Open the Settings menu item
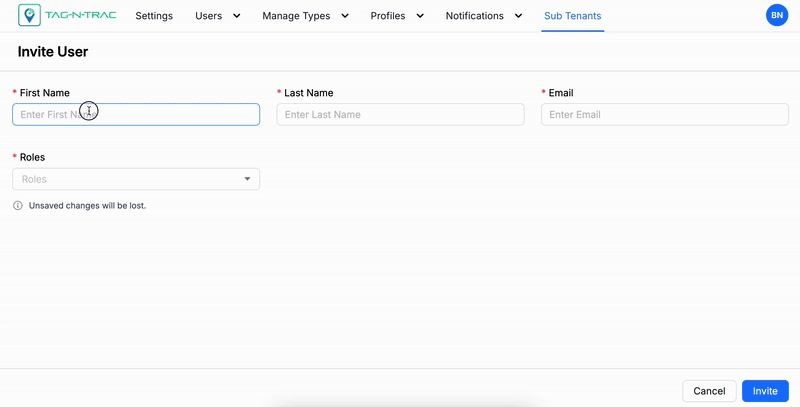This screenshot has width=800, height=407. tap(154, 16)
